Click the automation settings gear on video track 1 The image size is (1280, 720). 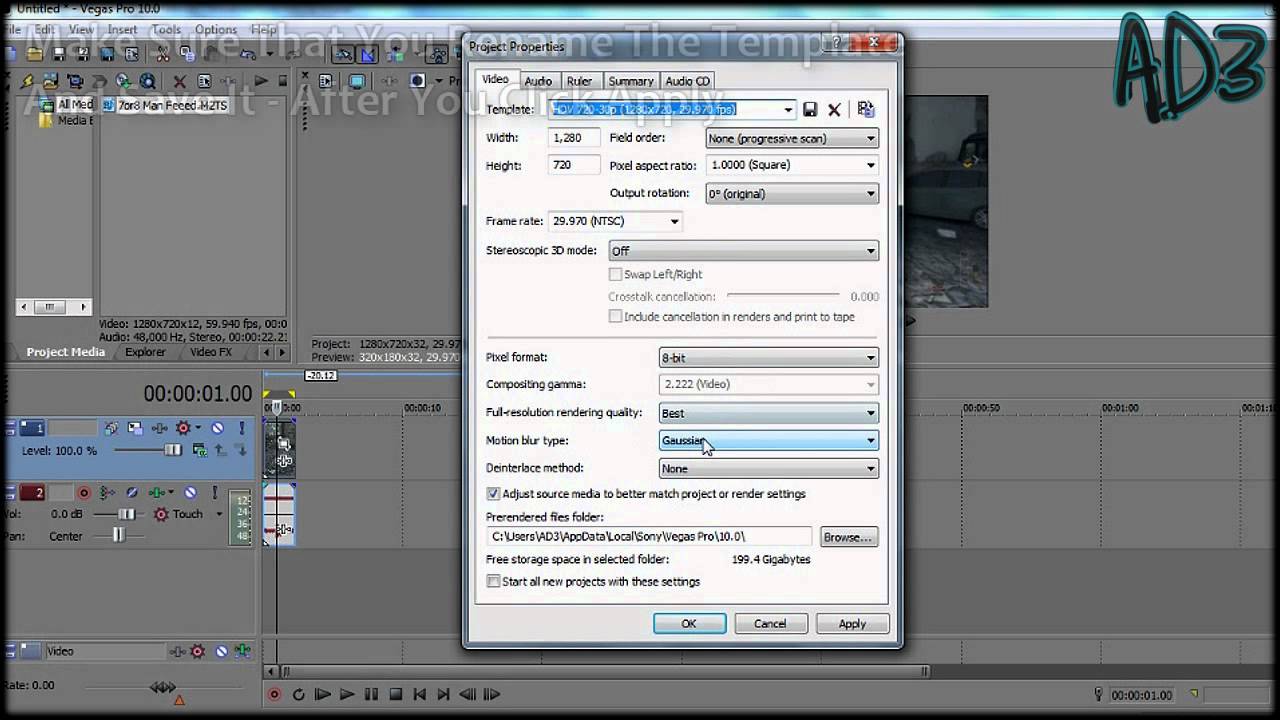182,428
